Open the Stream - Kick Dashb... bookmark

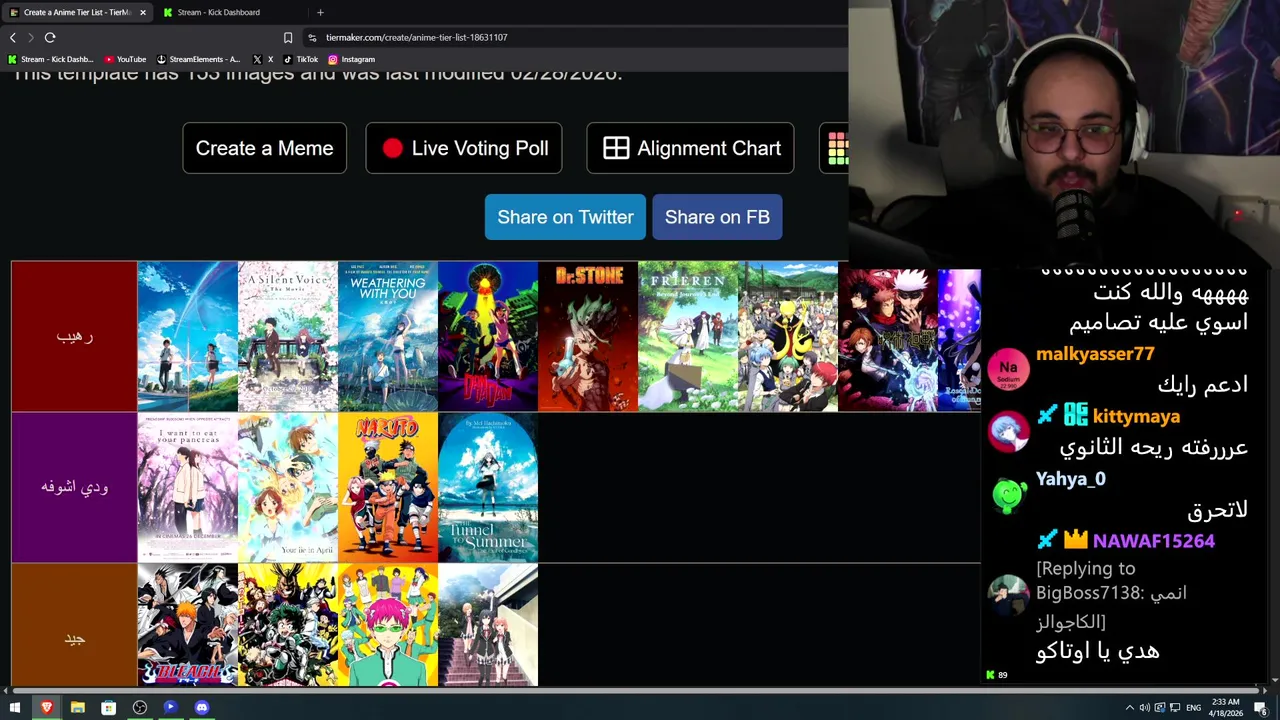click(x=51, y=59)
